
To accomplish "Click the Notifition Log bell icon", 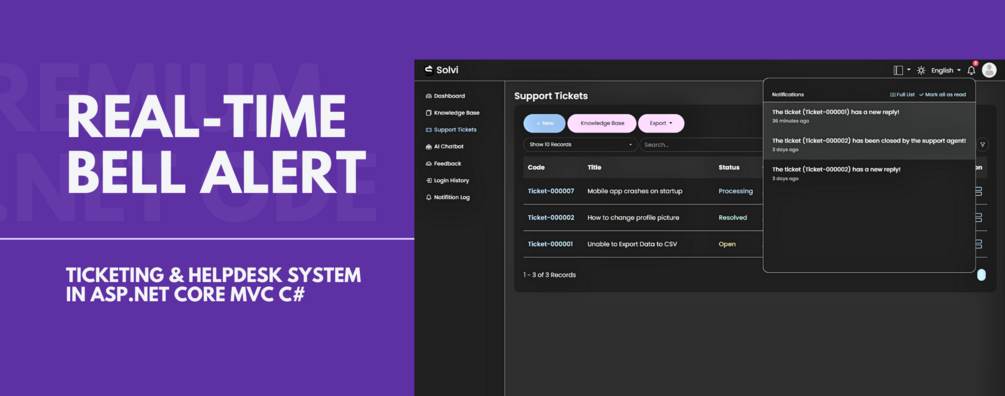I will [428, 197].
